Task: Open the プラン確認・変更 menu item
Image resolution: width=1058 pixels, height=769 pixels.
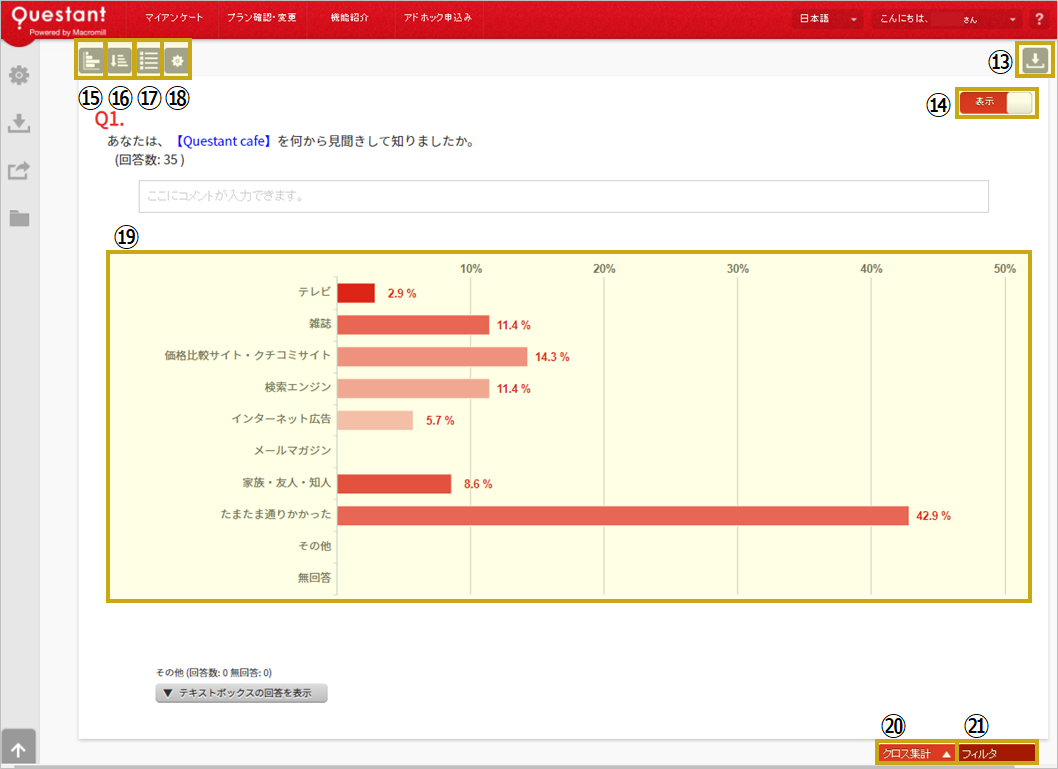Action: 262,19
